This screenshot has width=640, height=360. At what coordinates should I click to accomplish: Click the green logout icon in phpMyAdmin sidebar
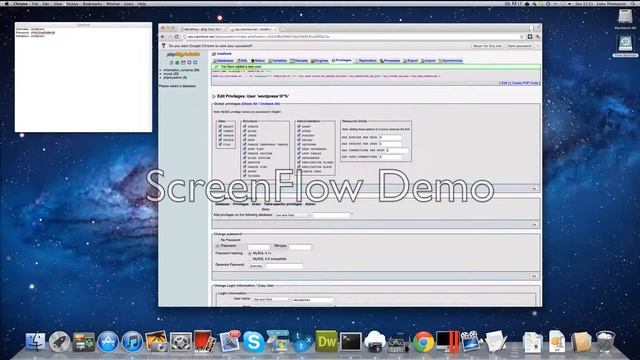pos(177,62)
